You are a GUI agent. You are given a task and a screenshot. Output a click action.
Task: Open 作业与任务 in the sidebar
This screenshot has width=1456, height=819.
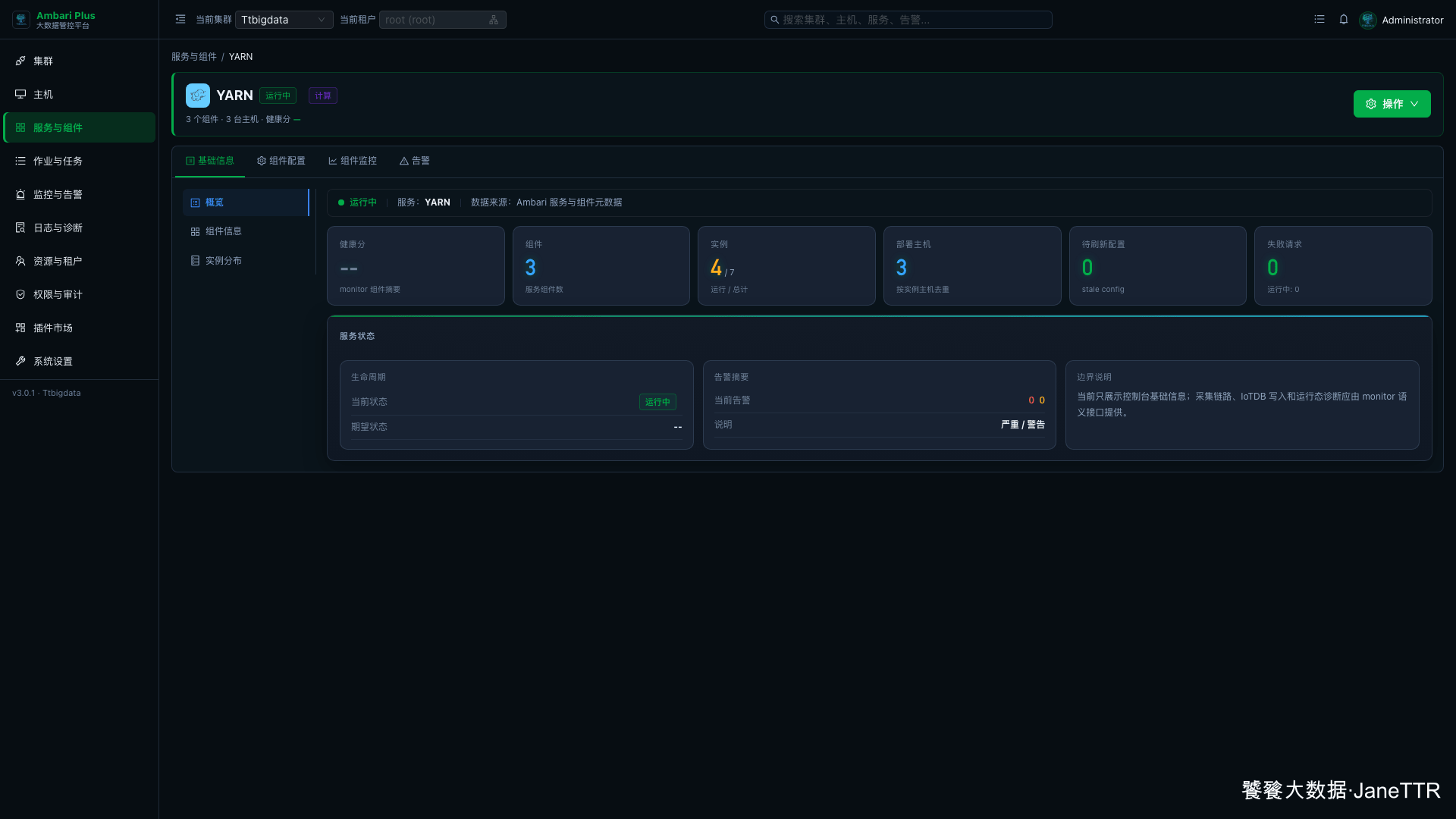[x=80, y=161]
